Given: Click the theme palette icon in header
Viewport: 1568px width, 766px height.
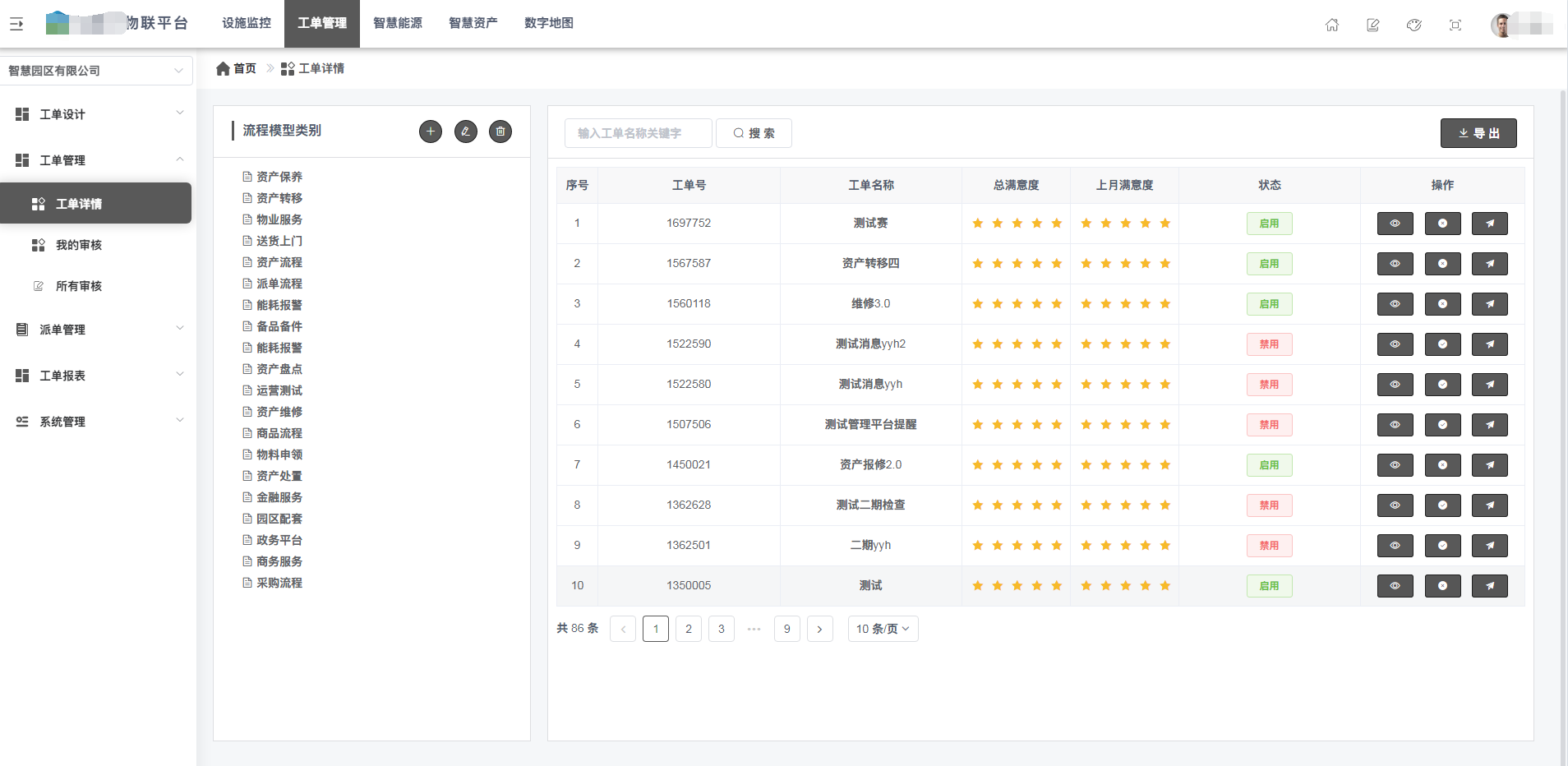Looking at the screenshot, I should 1414,25.
